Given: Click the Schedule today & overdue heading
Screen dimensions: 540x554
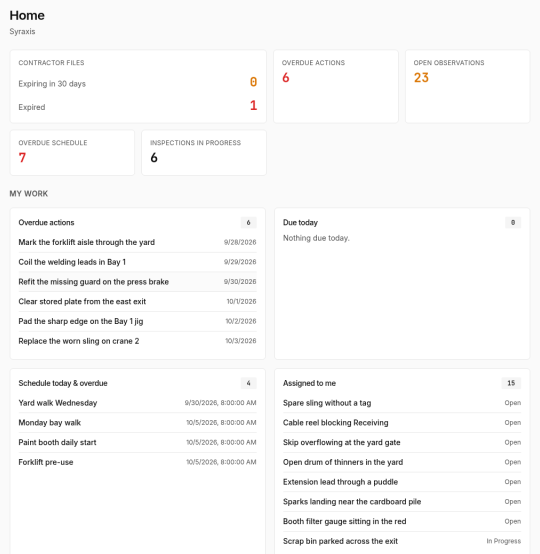Looking at the screenshot, I should click(63, 383).
